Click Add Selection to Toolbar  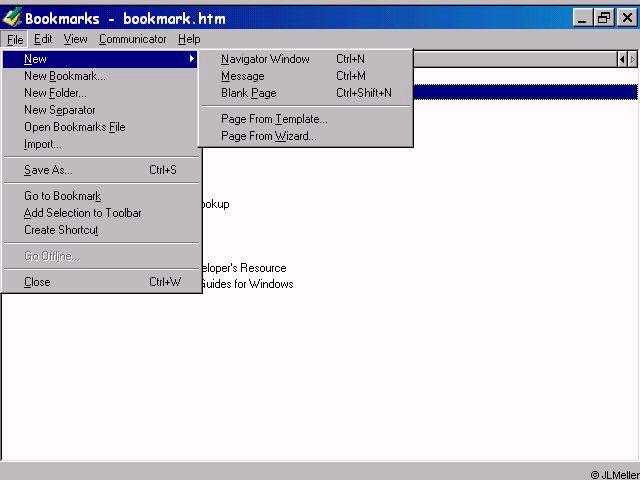pyautogui.click(x=100, y=213)
